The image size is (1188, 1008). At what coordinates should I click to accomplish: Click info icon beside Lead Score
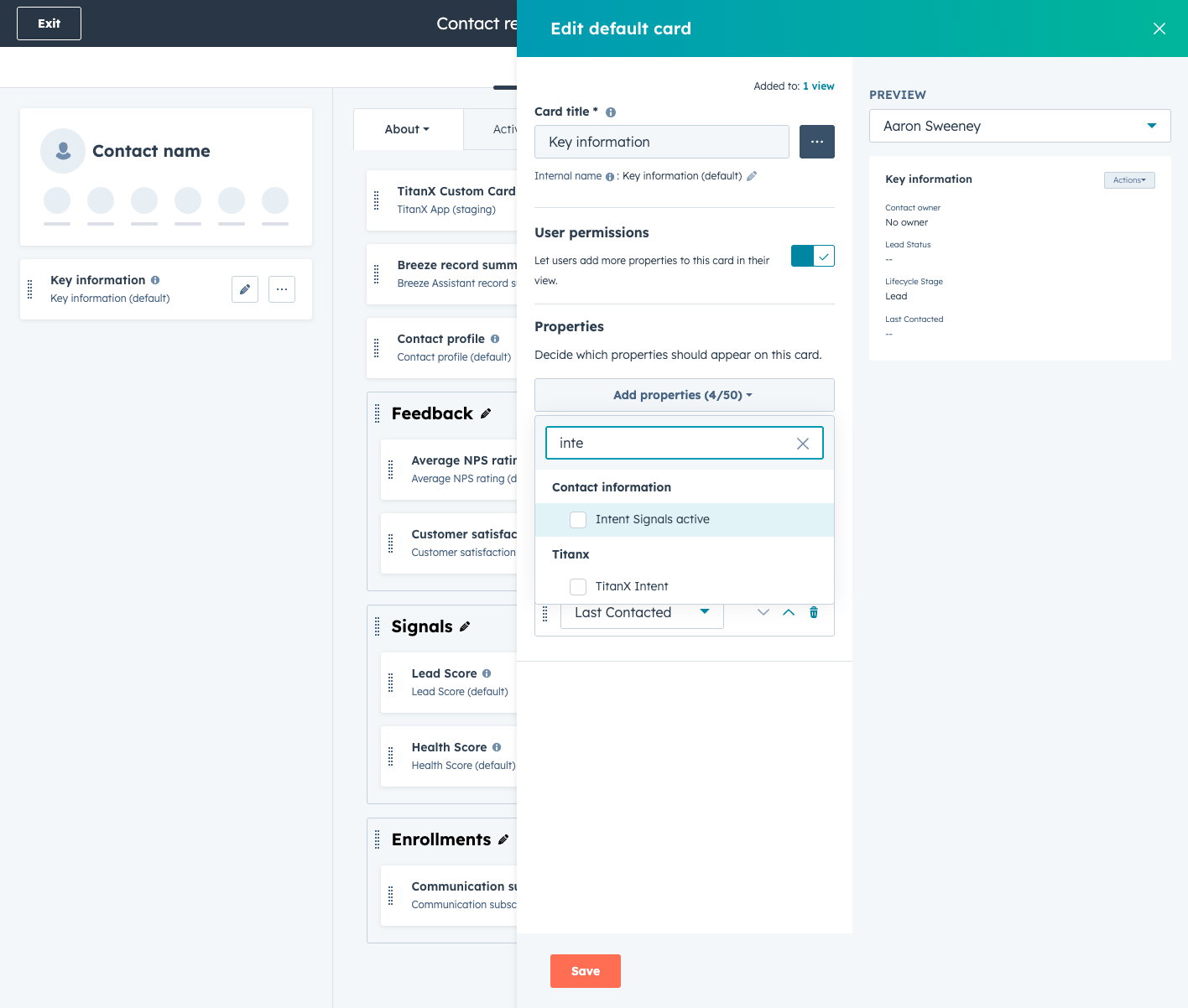point(487,673)
